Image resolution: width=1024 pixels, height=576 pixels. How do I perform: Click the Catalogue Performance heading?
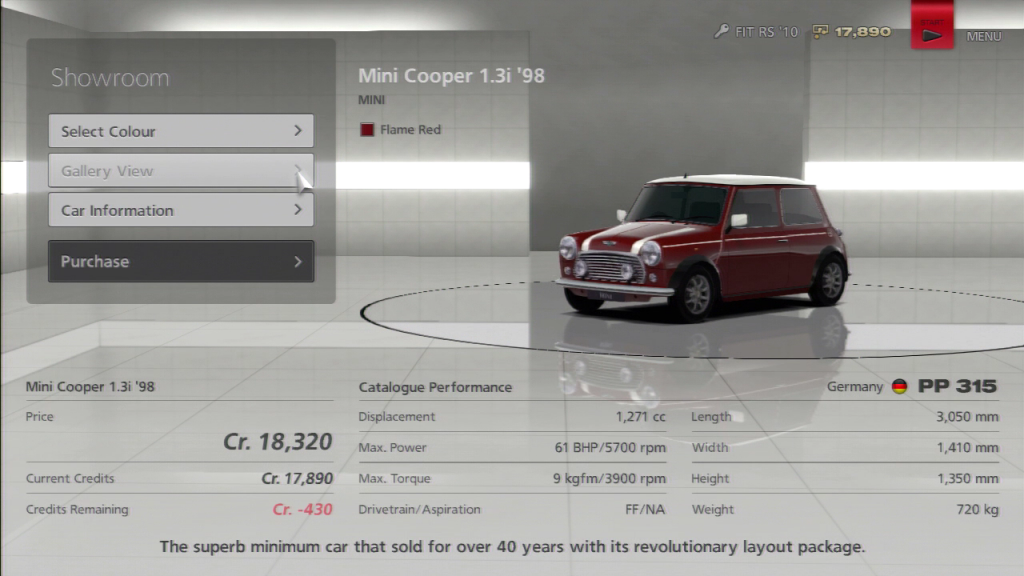[435, 387]
